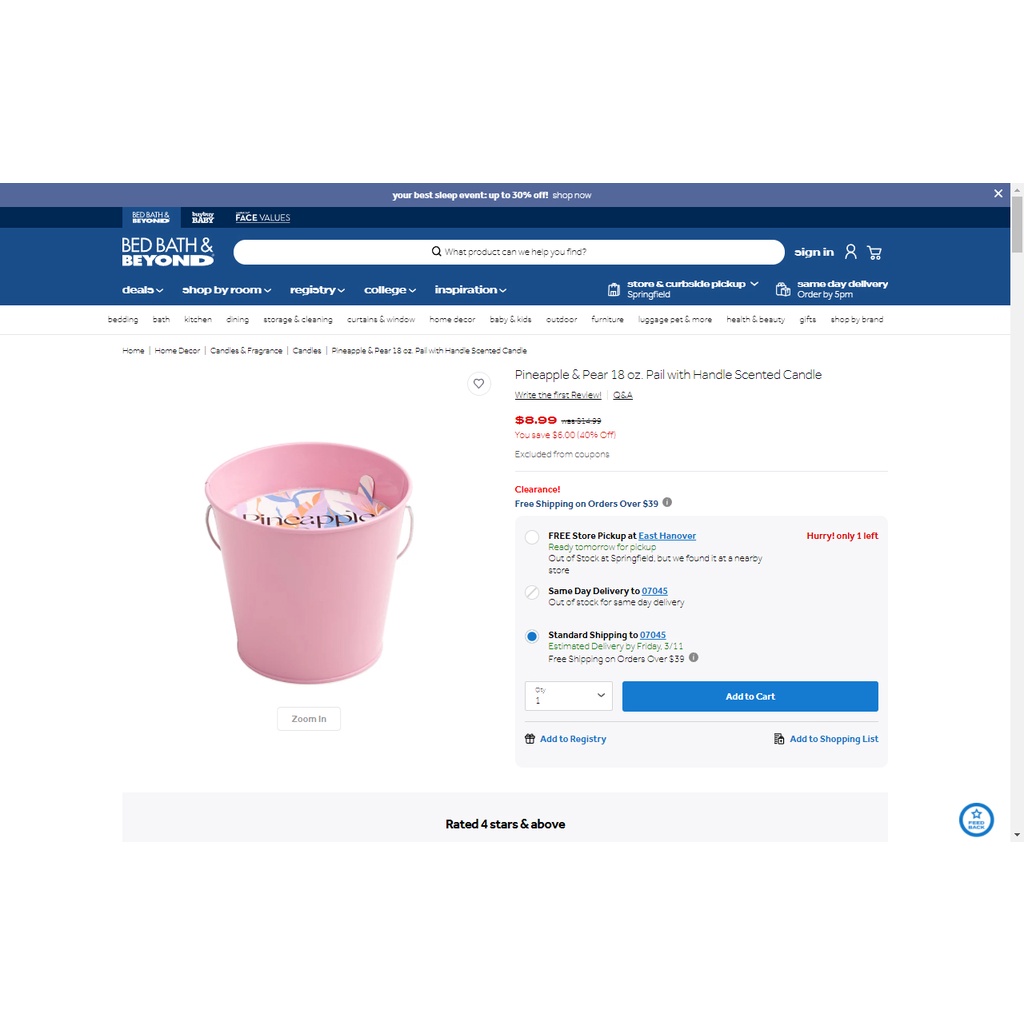Viewport: 1024px width, 1024px height.
Task: Select the Standard Shipping radio button
Action: coord(532,636)
